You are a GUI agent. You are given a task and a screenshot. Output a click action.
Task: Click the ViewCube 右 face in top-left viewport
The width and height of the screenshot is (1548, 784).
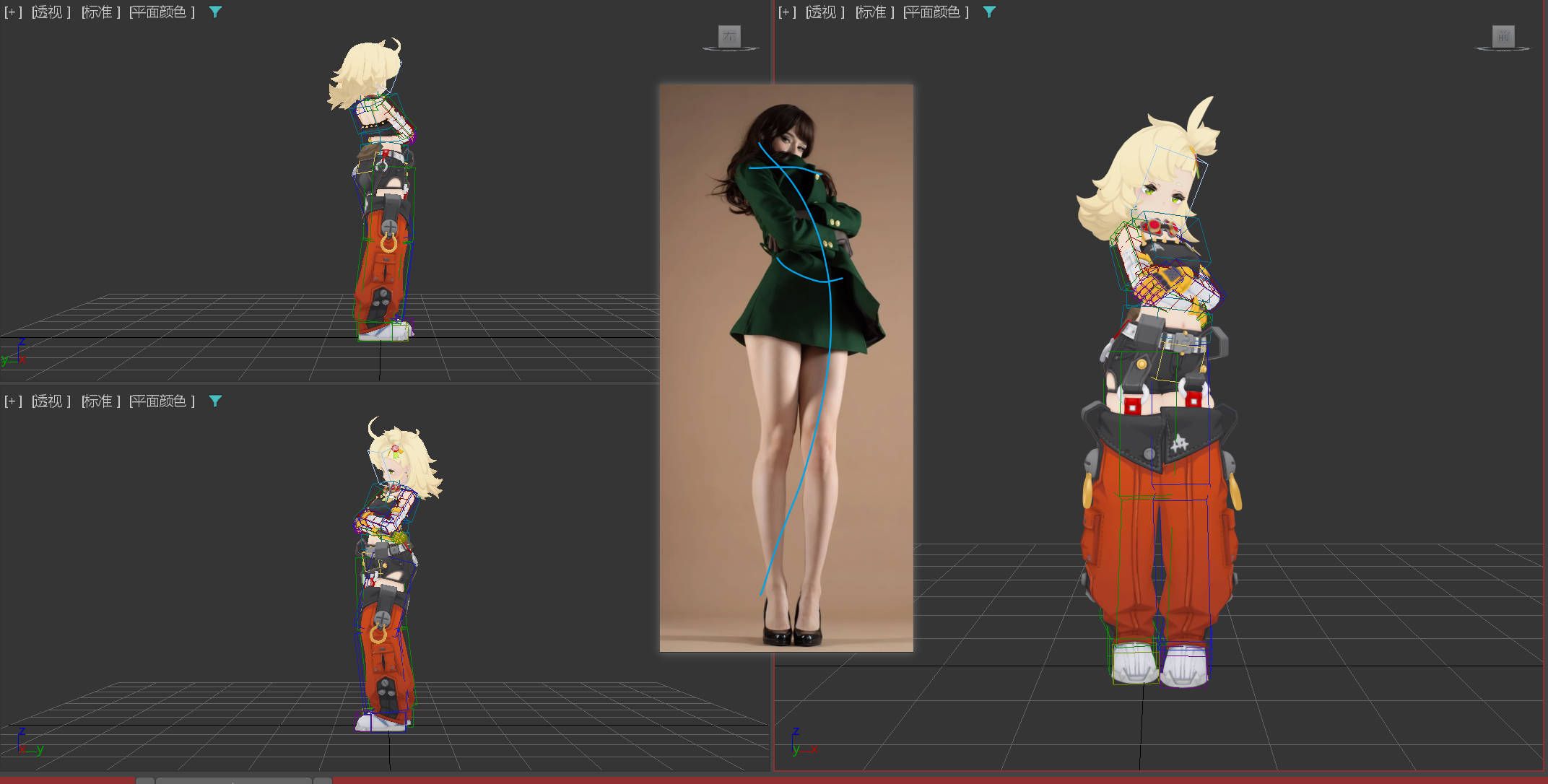[729, 35]
